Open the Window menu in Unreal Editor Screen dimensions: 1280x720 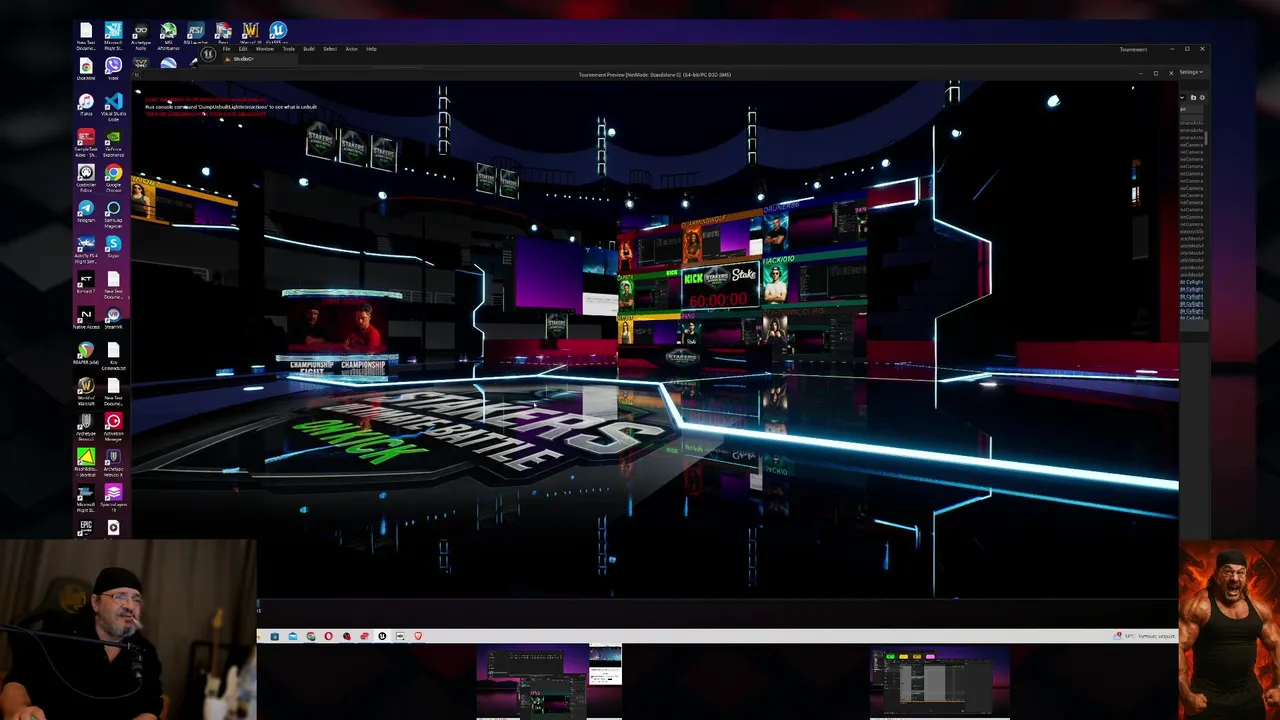(x=265, y=49)
